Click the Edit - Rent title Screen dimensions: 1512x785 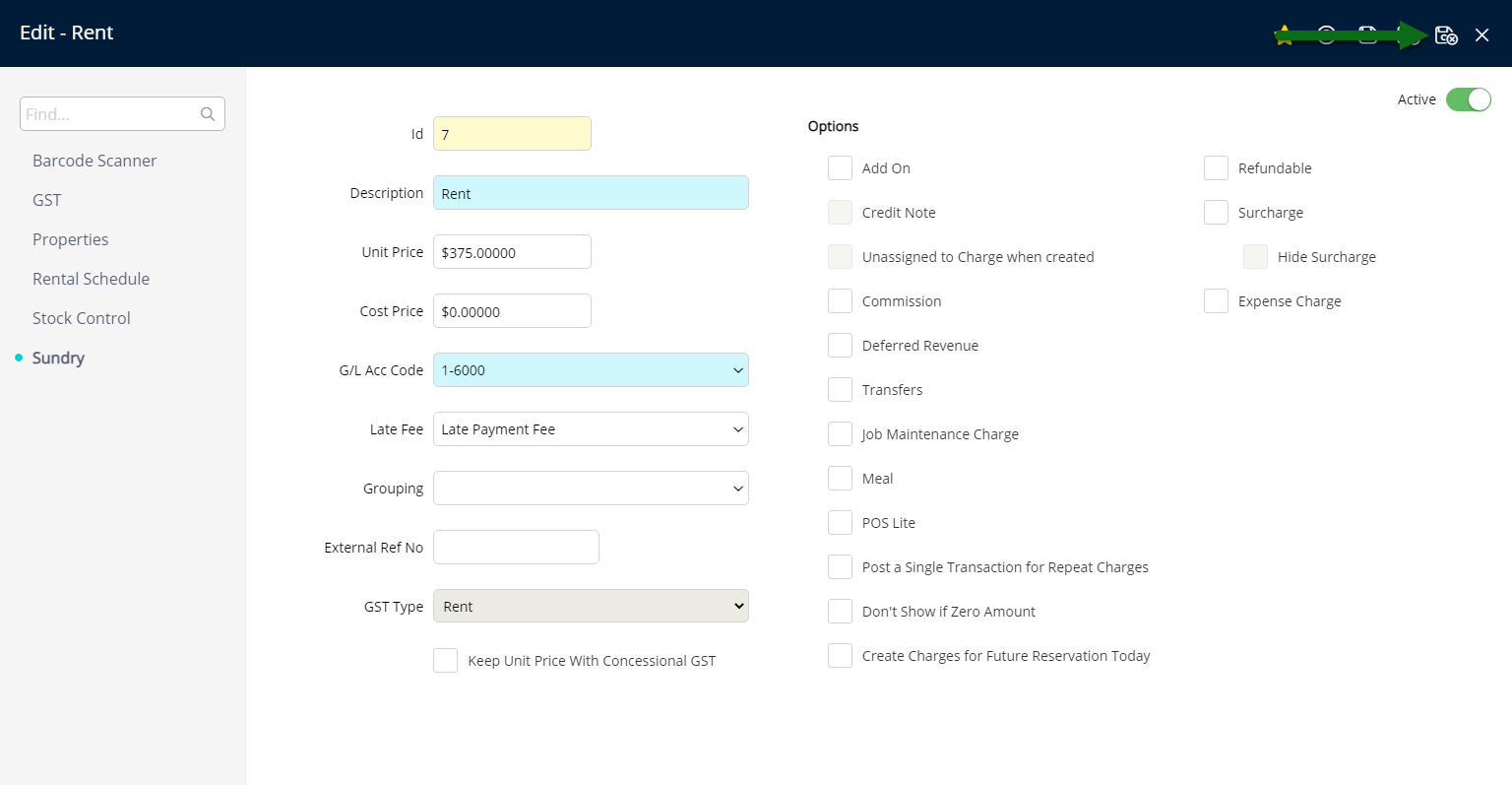pyautogui.click(x=67, y=33)
